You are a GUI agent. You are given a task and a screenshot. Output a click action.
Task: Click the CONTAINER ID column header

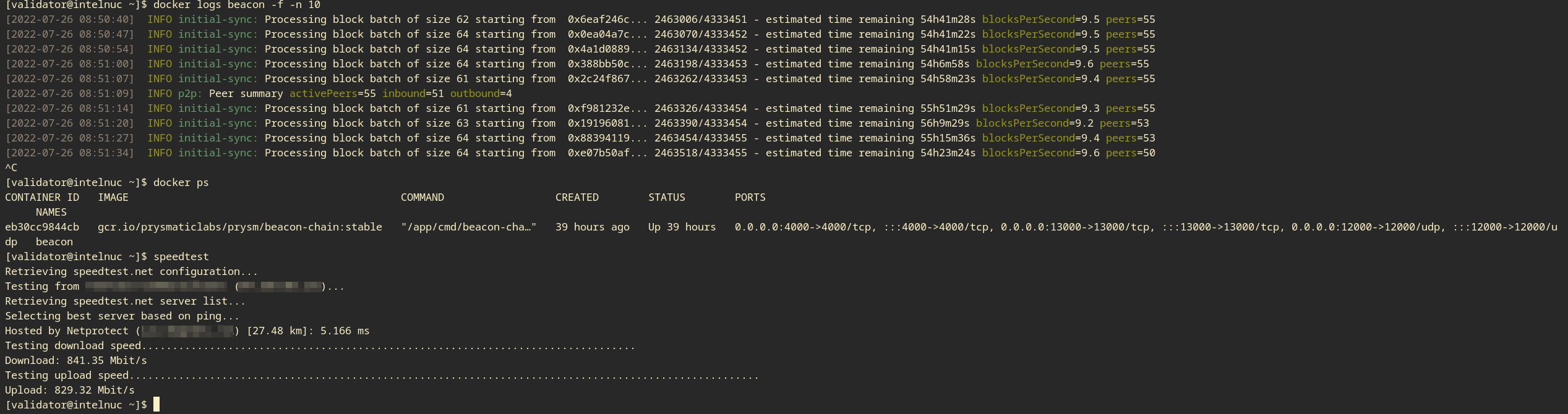[42, 198]
